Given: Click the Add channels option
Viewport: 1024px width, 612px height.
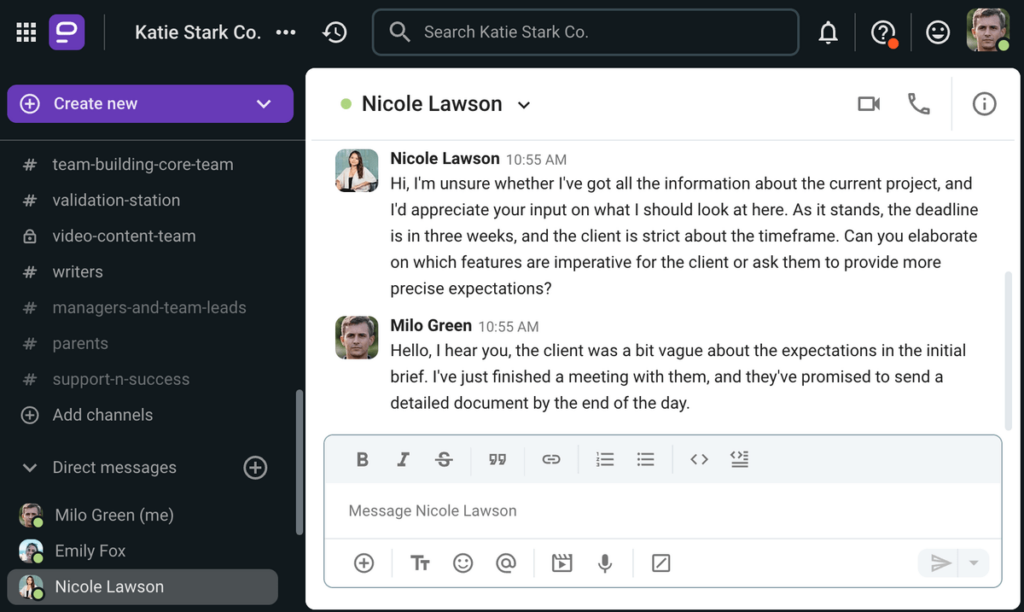Looking at the screenshot, I should 101,415.
